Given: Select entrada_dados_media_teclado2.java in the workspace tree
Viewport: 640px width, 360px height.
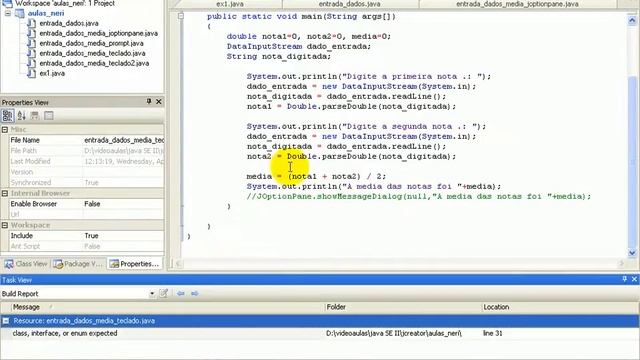Looking at the screenshot, I should point(94,63).
